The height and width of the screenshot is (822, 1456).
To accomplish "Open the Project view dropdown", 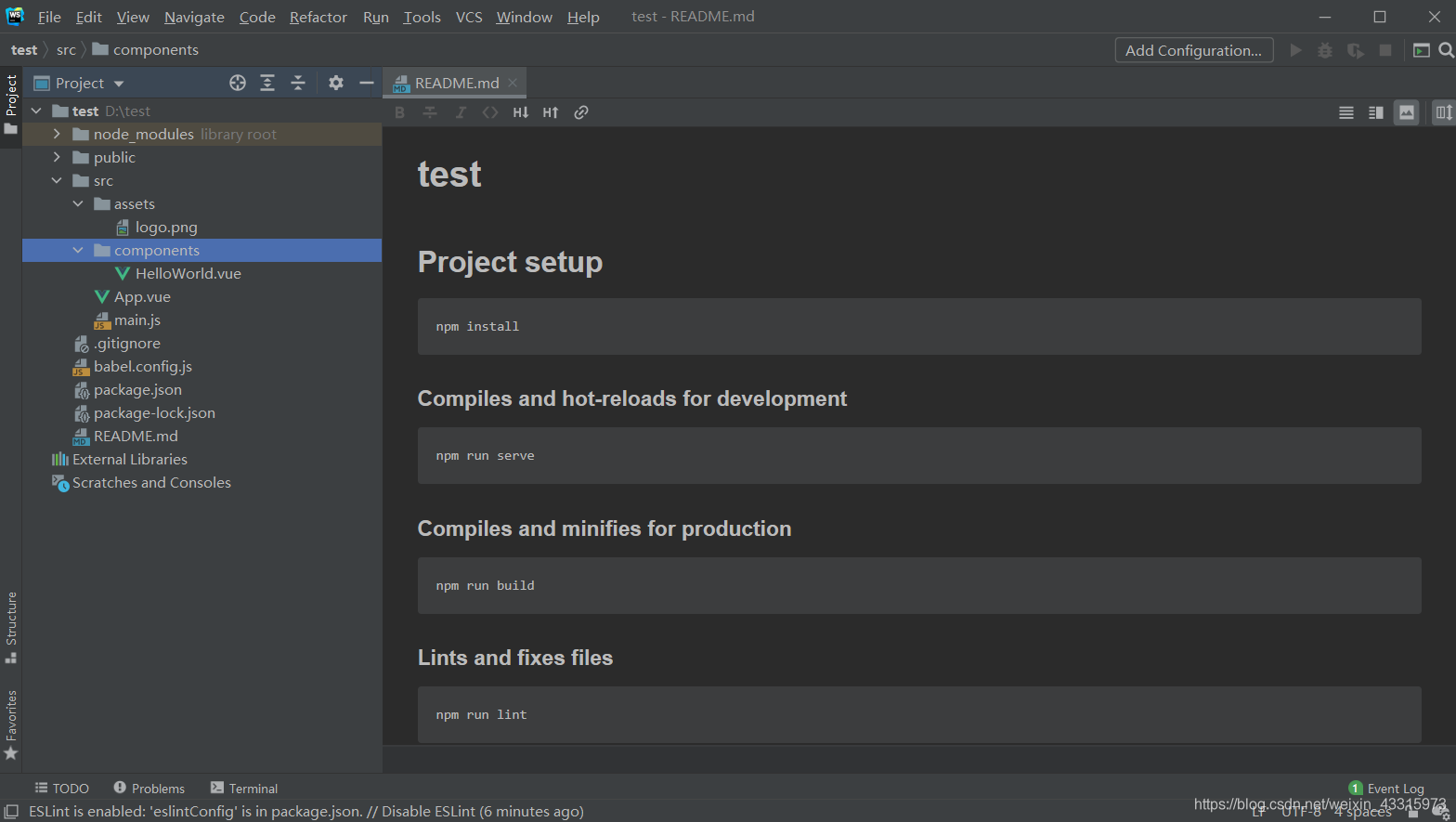I will click(x=119, y=84).
